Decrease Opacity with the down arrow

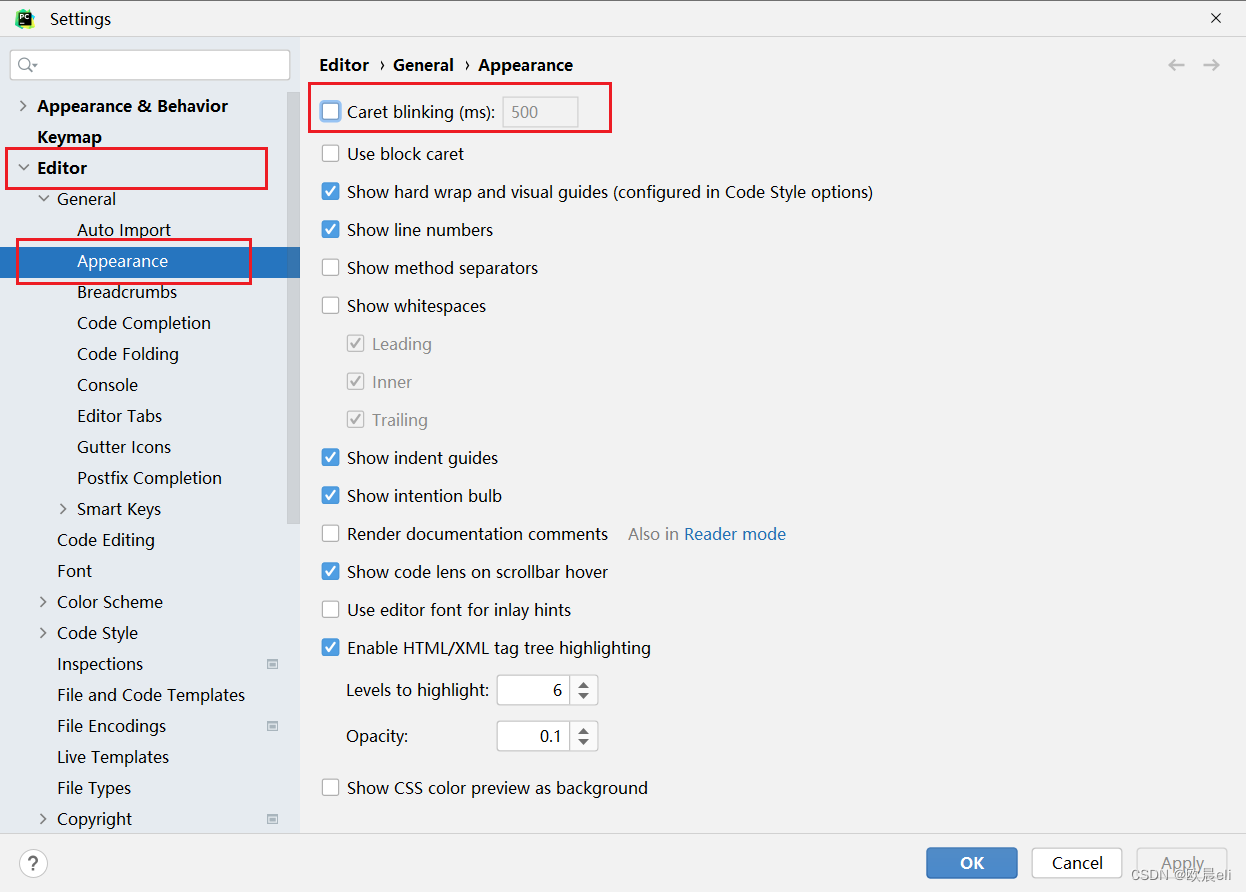coord(584,743)
